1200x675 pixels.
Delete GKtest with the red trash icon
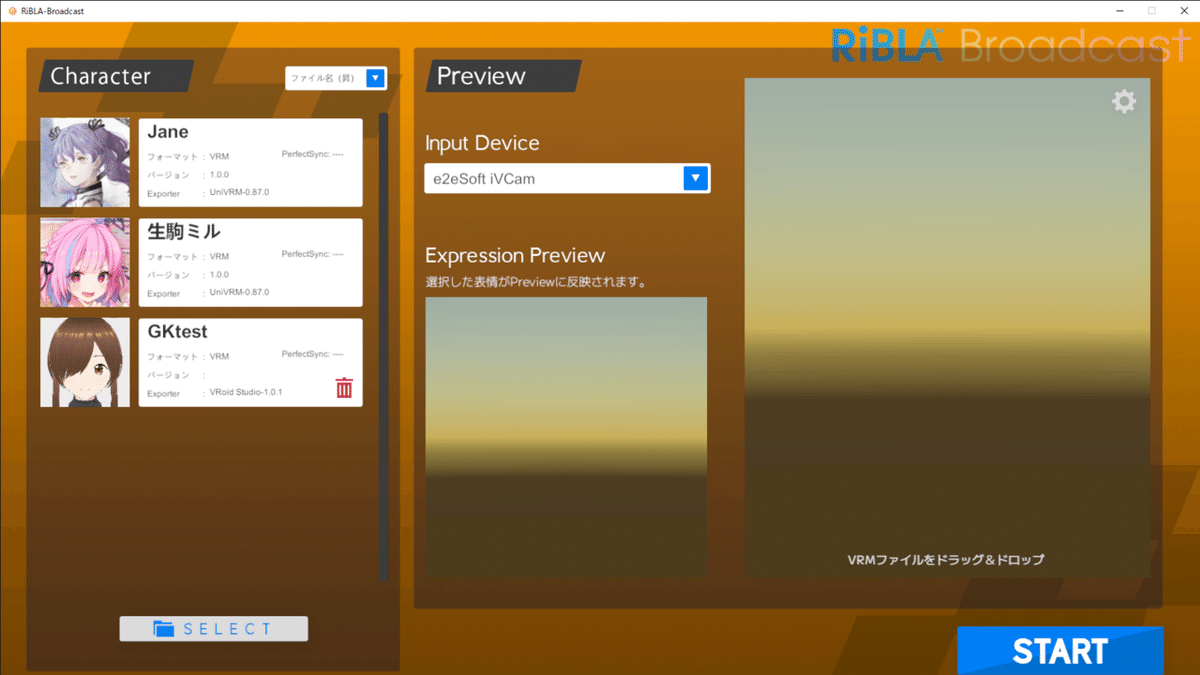344,388
